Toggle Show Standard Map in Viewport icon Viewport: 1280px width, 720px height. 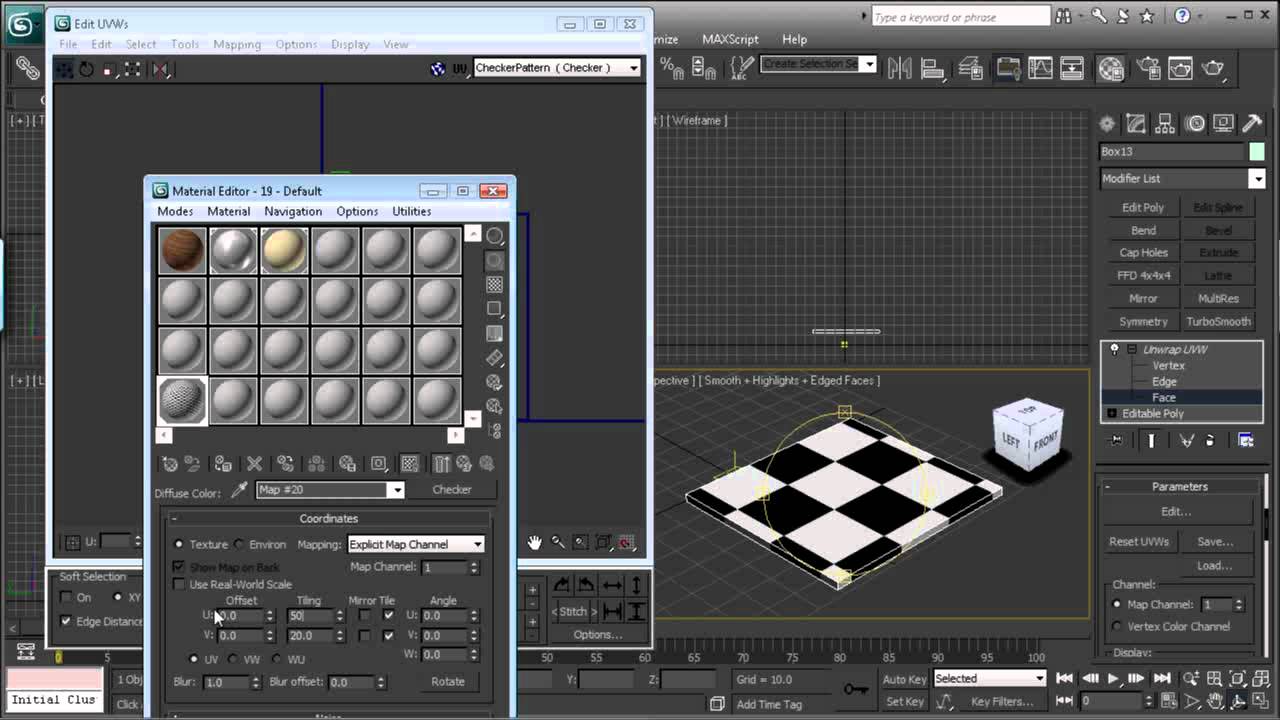point(409,464)
